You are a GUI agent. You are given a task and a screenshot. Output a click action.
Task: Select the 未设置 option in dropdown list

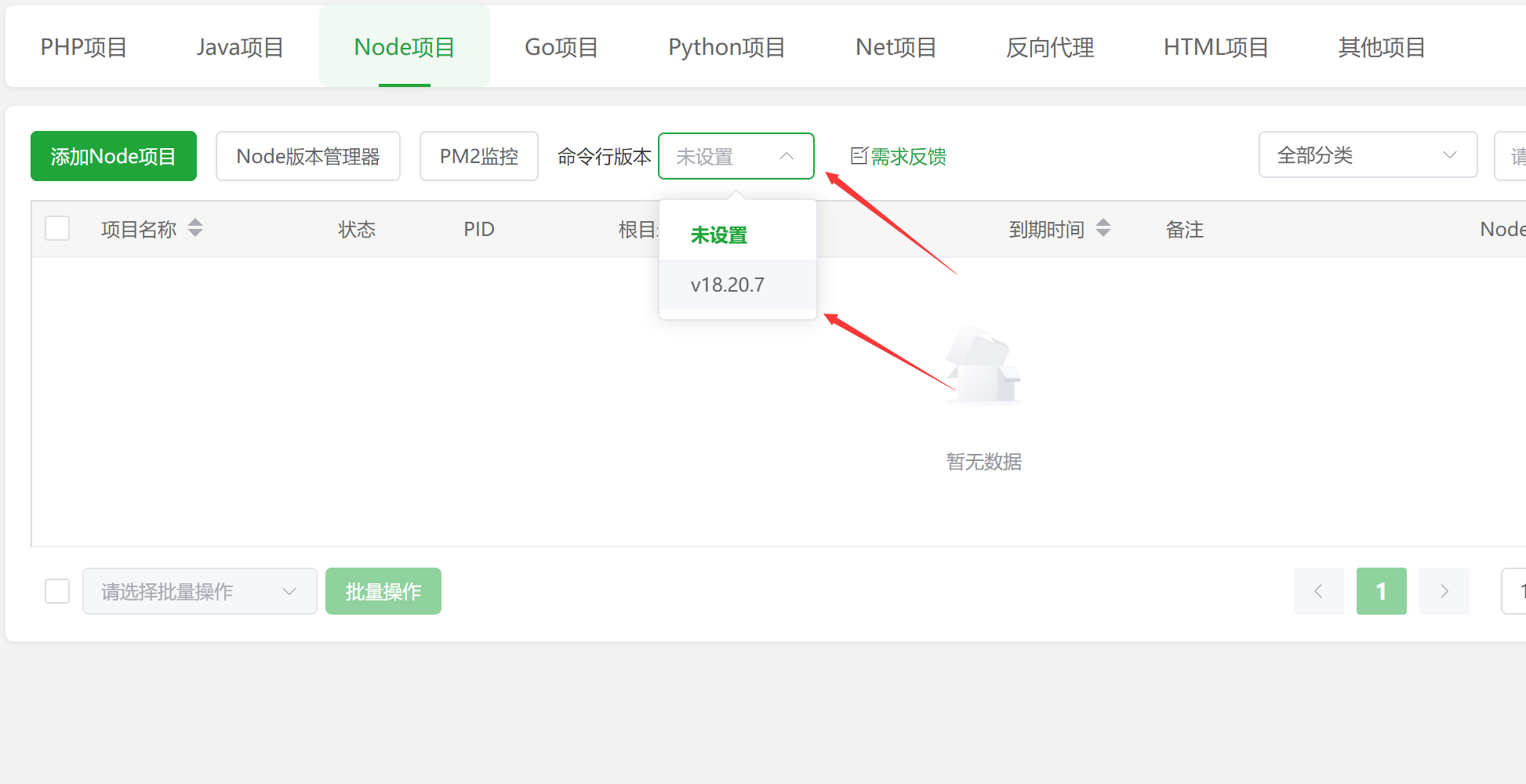point(719,235)
